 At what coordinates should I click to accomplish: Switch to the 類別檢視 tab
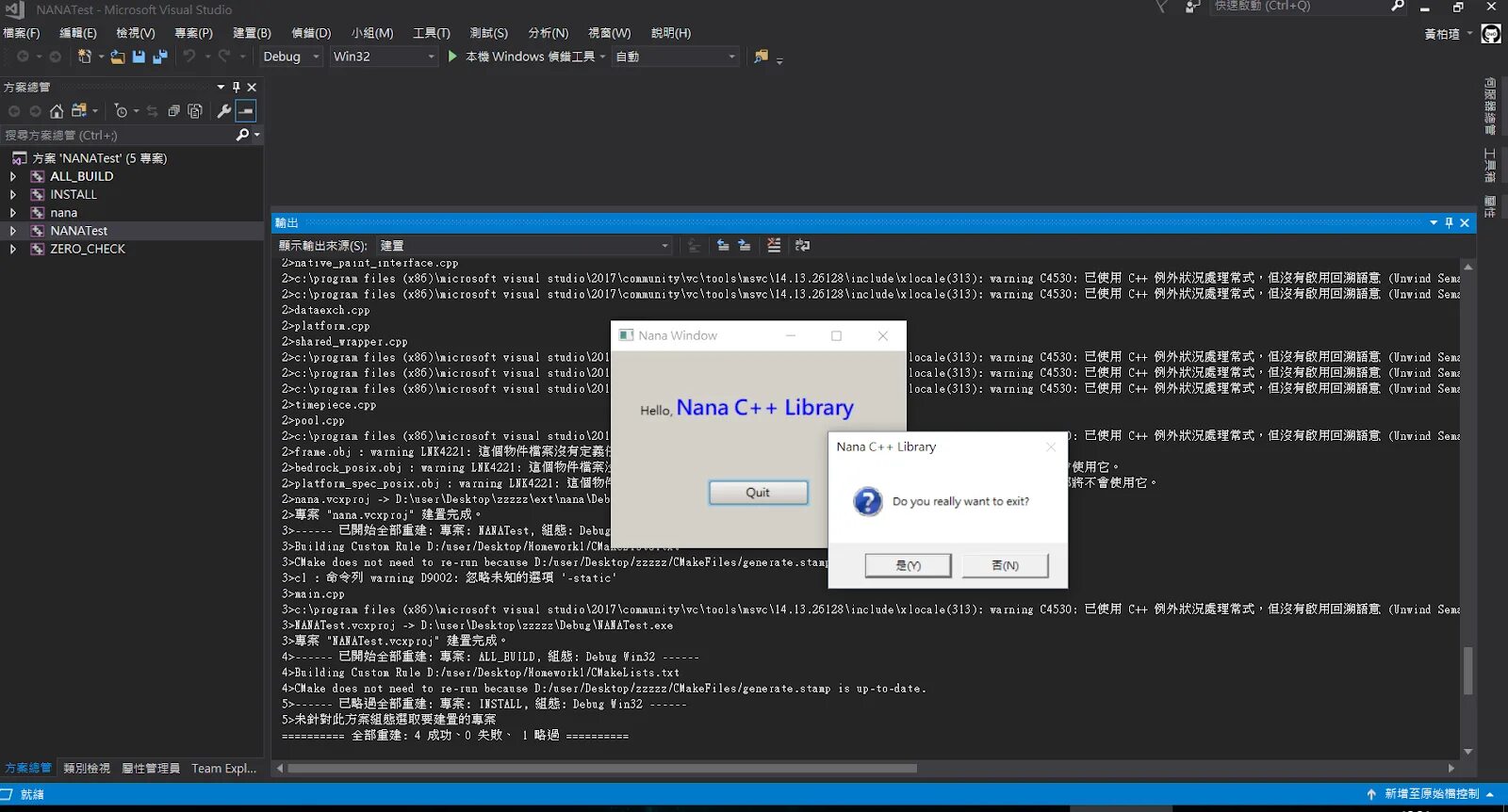click(87, 769)
